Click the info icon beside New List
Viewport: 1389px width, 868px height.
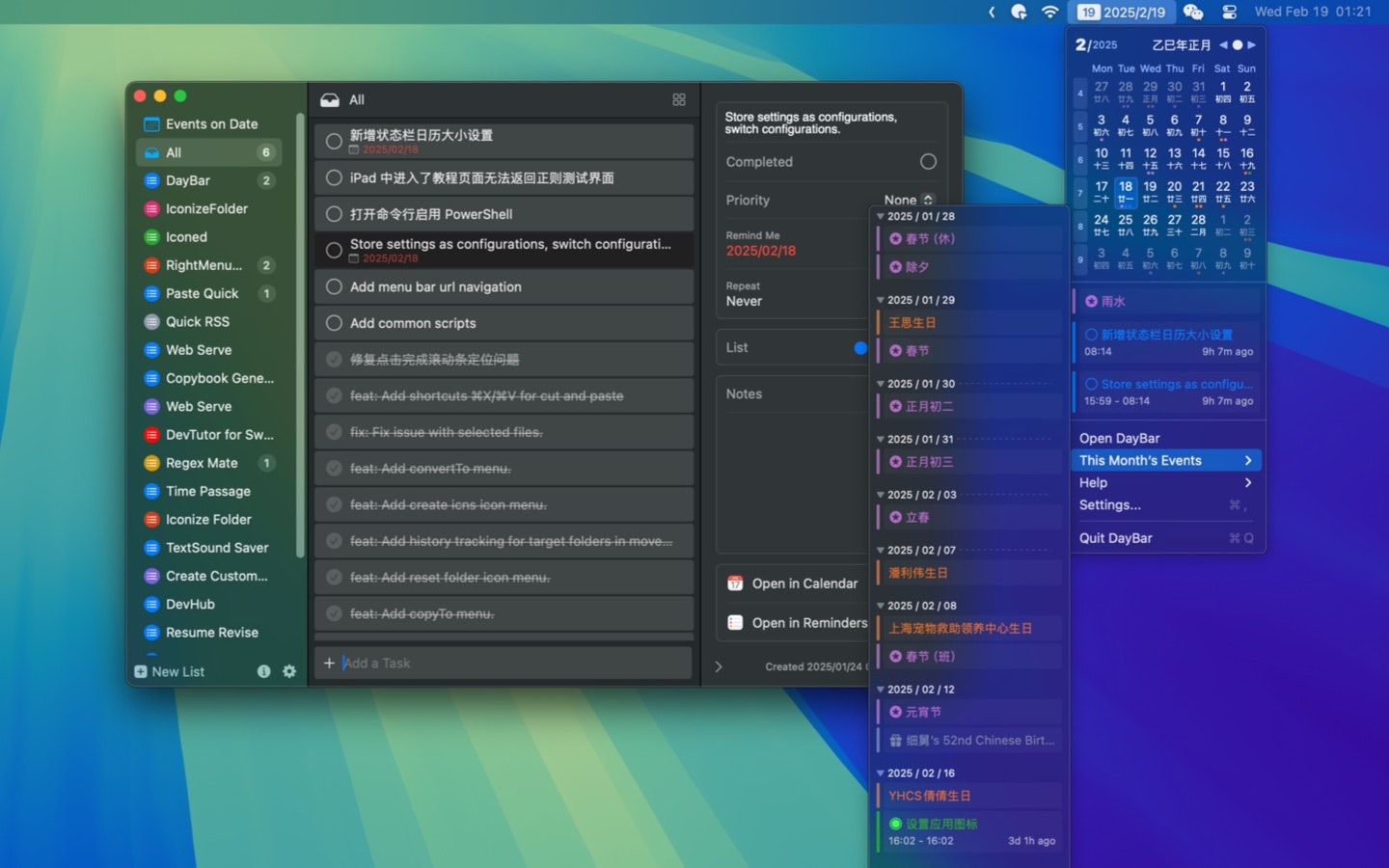[x=263, y=671]
